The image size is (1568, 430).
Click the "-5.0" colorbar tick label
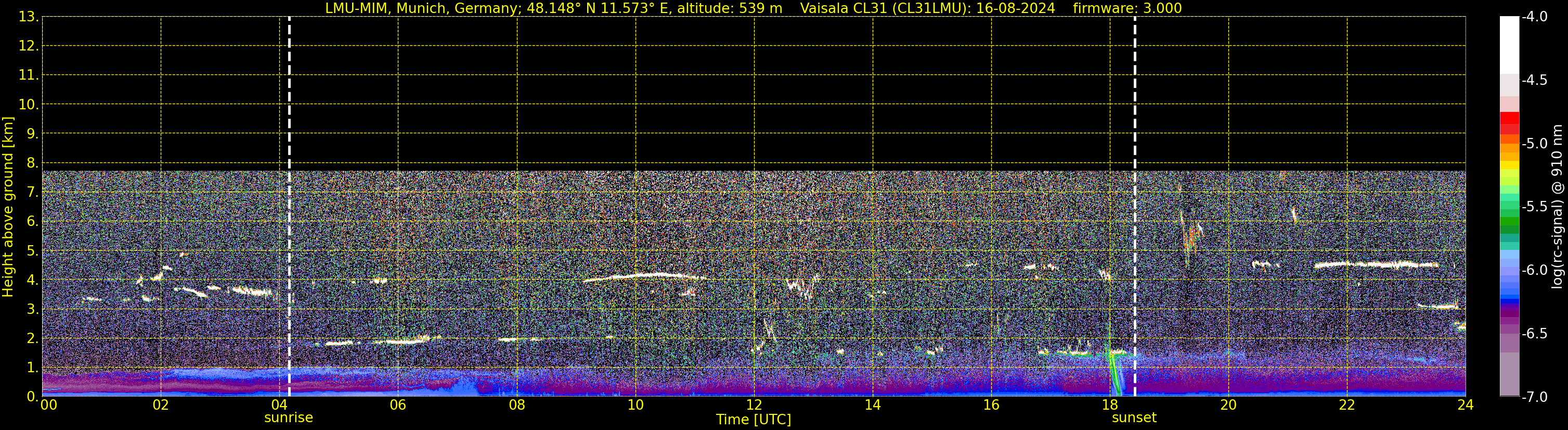(1534, 143)
